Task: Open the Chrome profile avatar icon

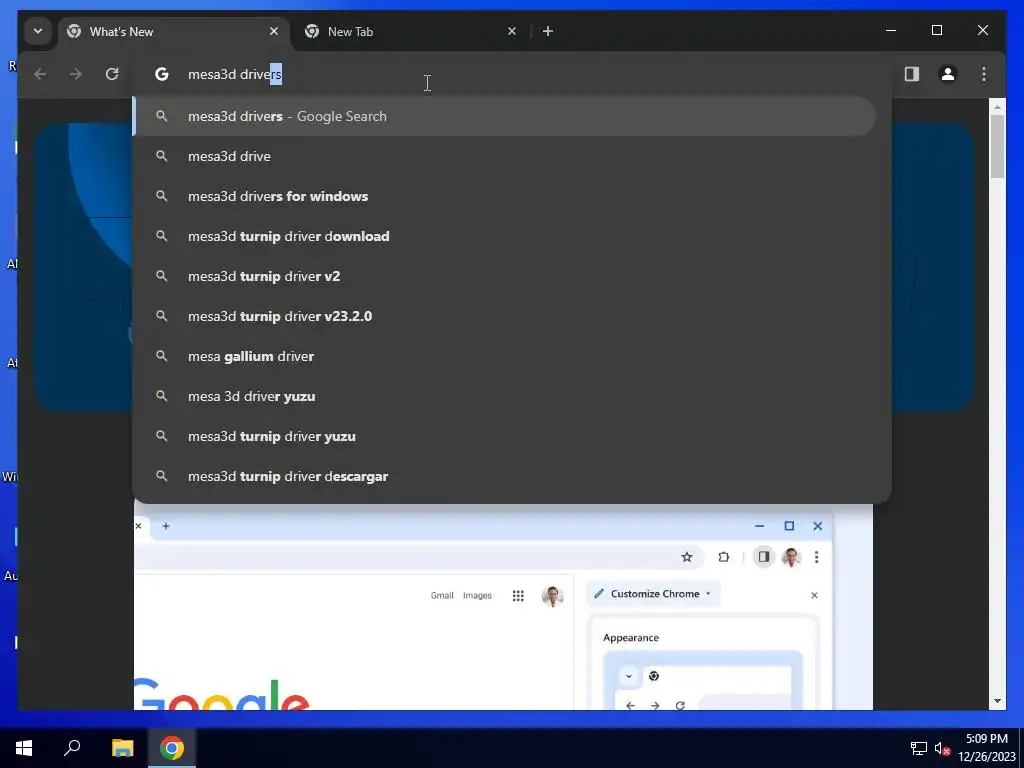Action: coord(948,74)
